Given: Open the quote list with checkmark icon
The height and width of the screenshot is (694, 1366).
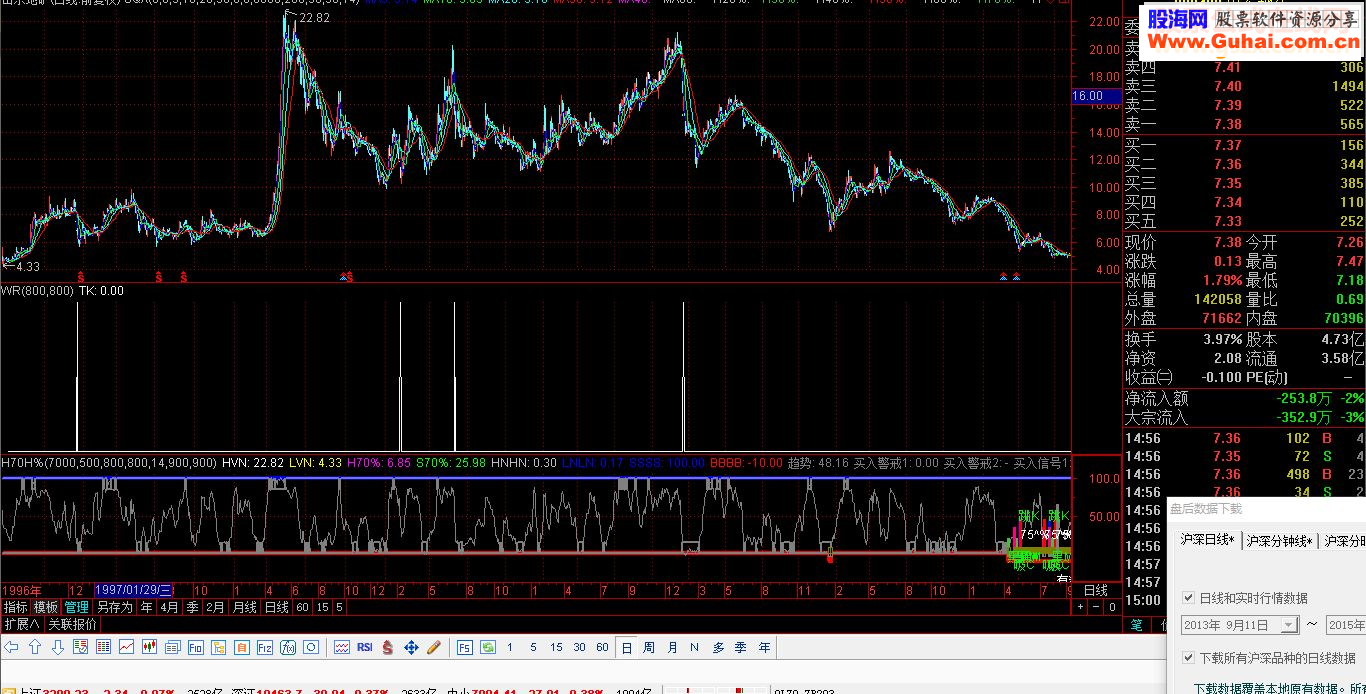Looking at the screenshot, I should 80,647.
